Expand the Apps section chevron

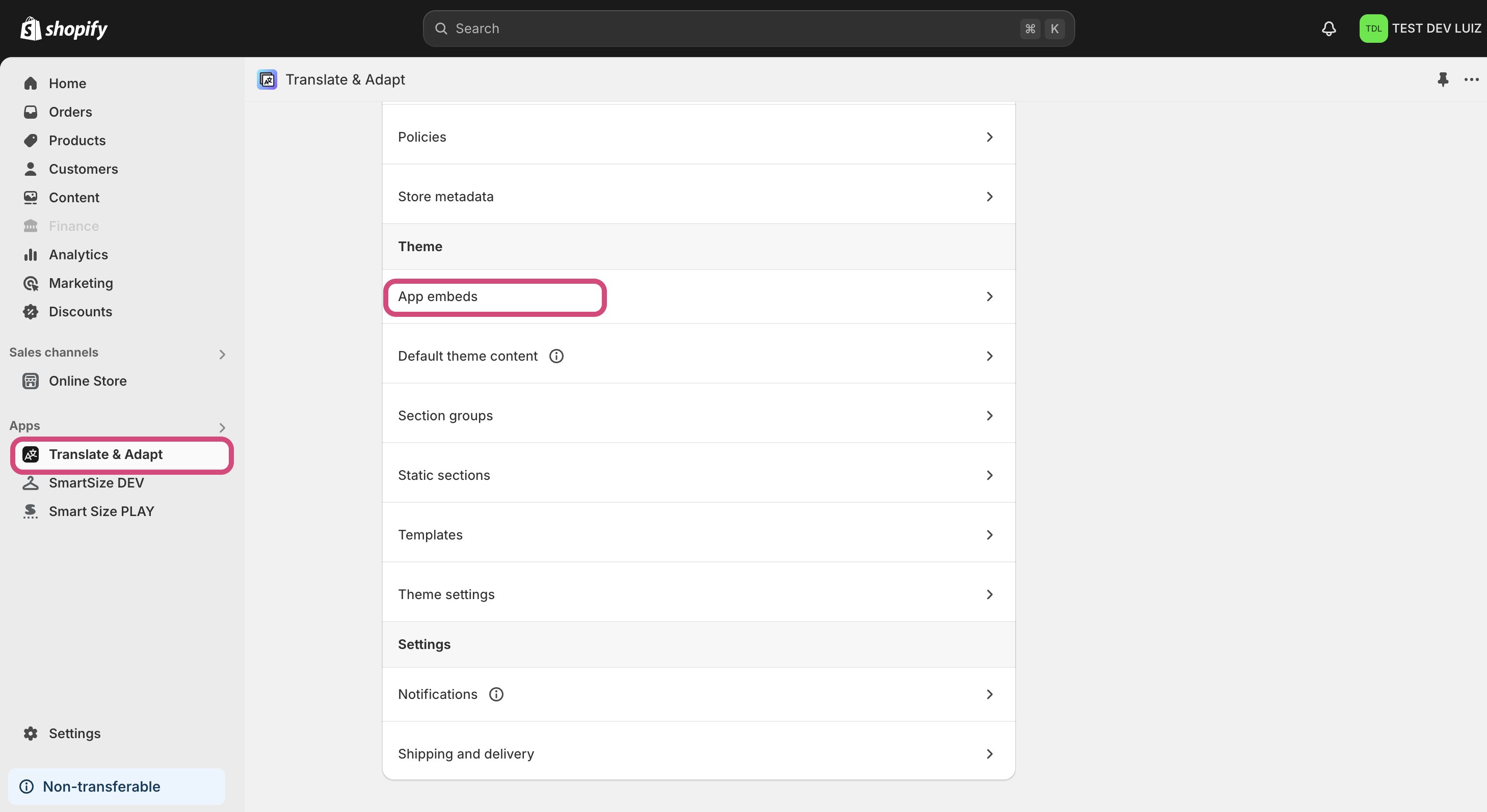tap(222, 427)
